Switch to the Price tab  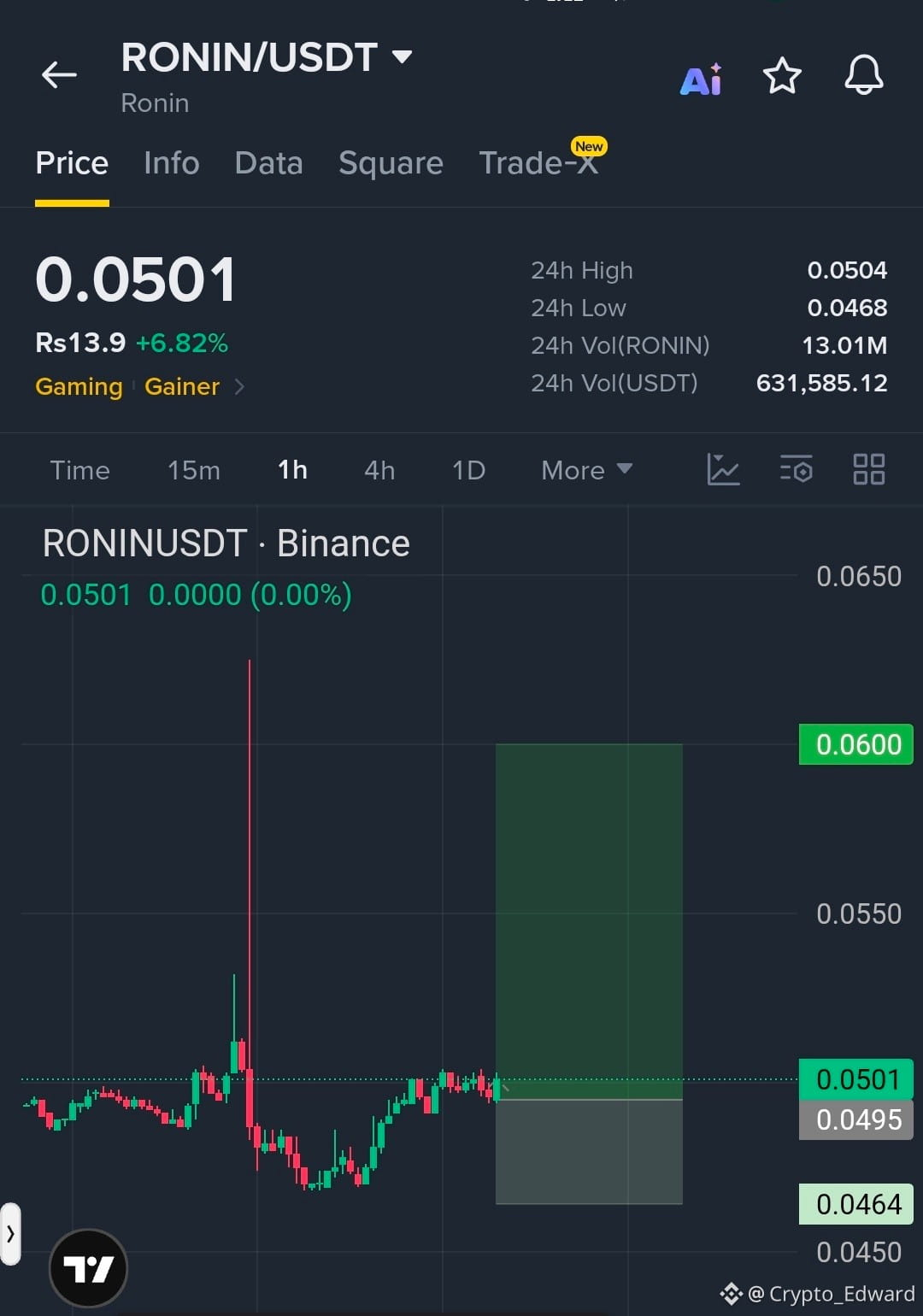click(72, 163)
